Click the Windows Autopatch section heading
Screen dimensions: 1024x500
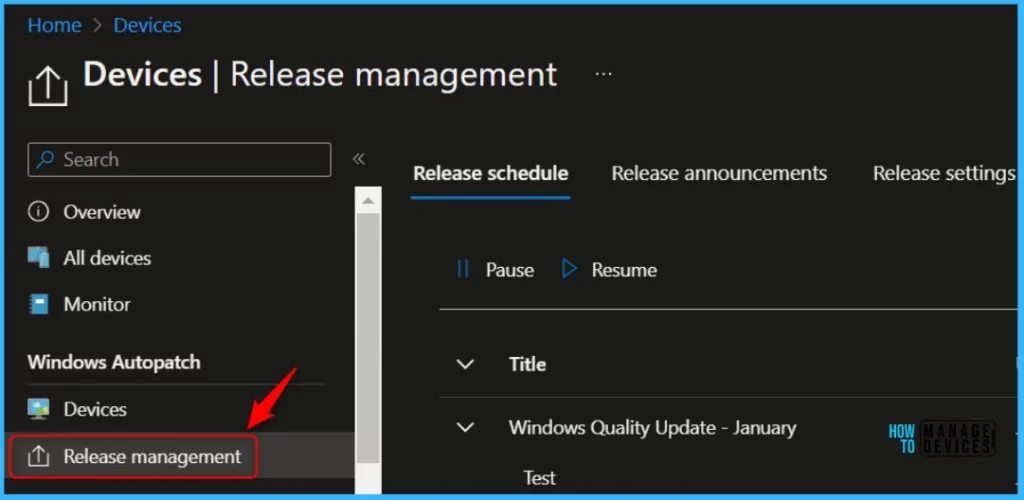[x=114, y=362]
